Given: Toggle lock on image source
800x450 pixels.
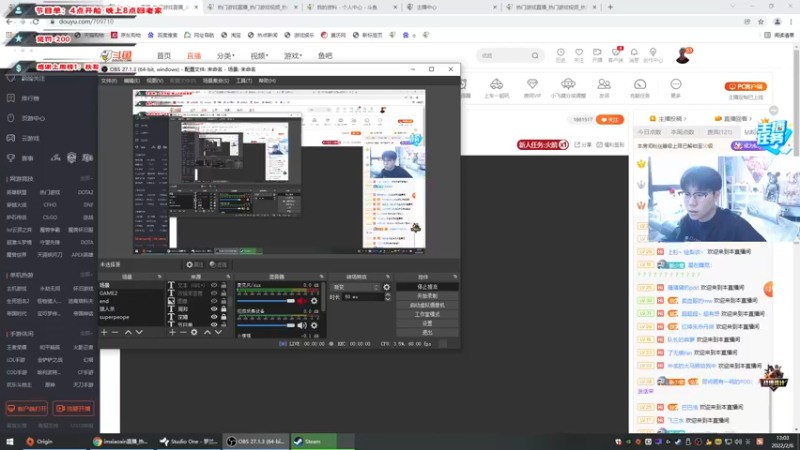Looking at the screenshot, I should coord(223,301).
